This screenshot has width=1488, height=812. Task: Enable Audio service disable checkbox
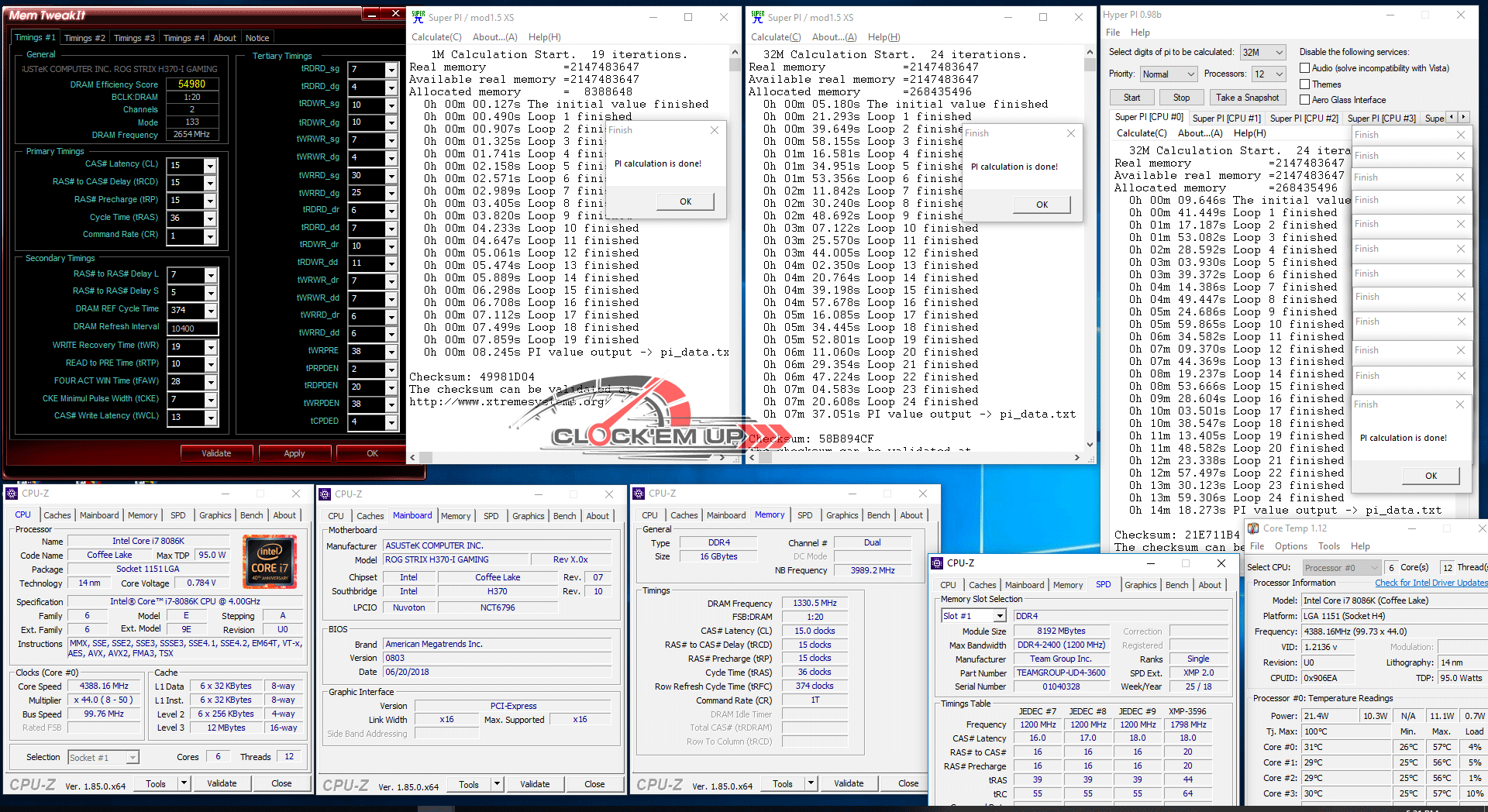tap(1304, 68)
